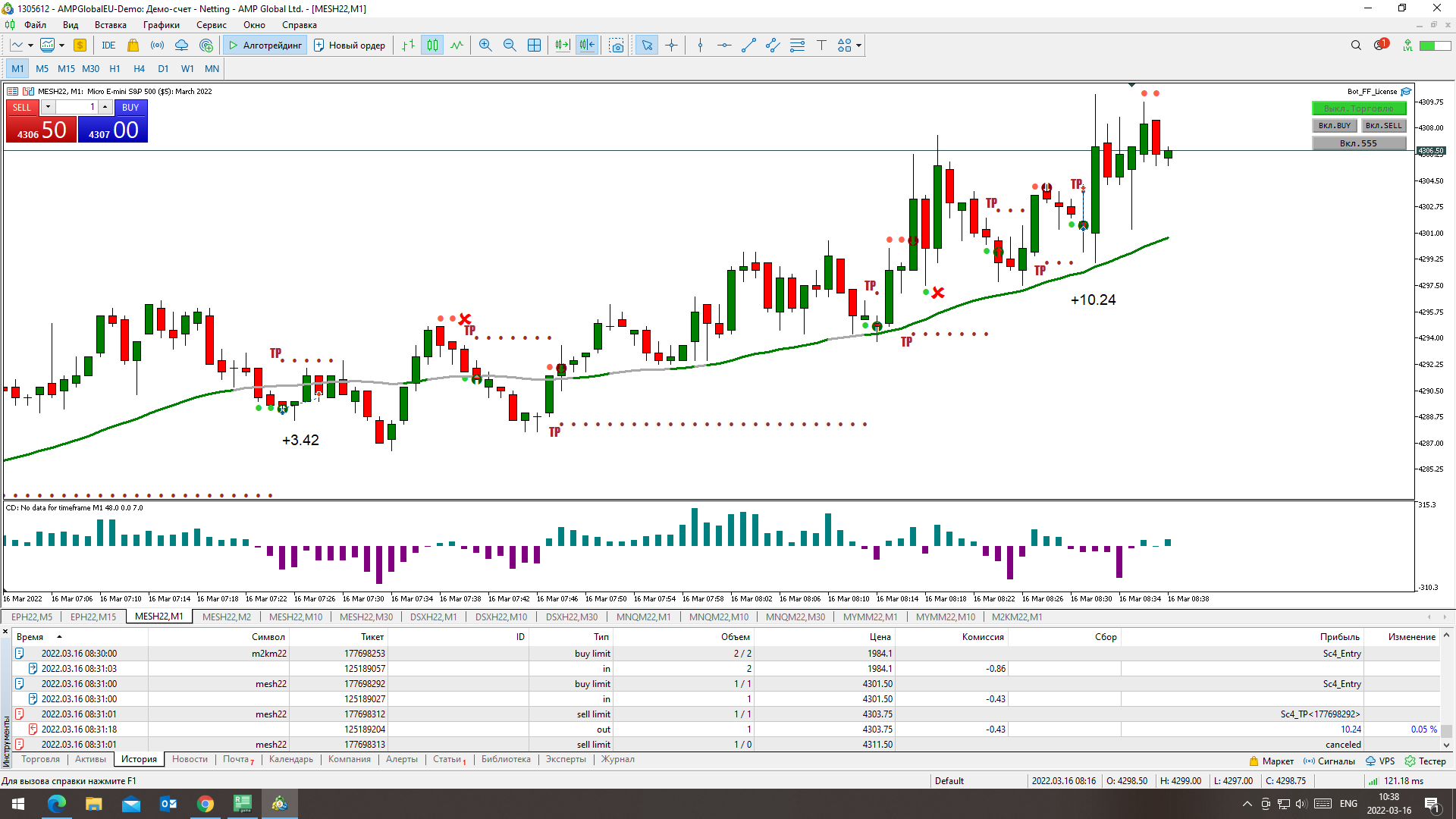Open the tile windows grid icon
Viewport: 1456px width, 819px height.
click(534, 45)
